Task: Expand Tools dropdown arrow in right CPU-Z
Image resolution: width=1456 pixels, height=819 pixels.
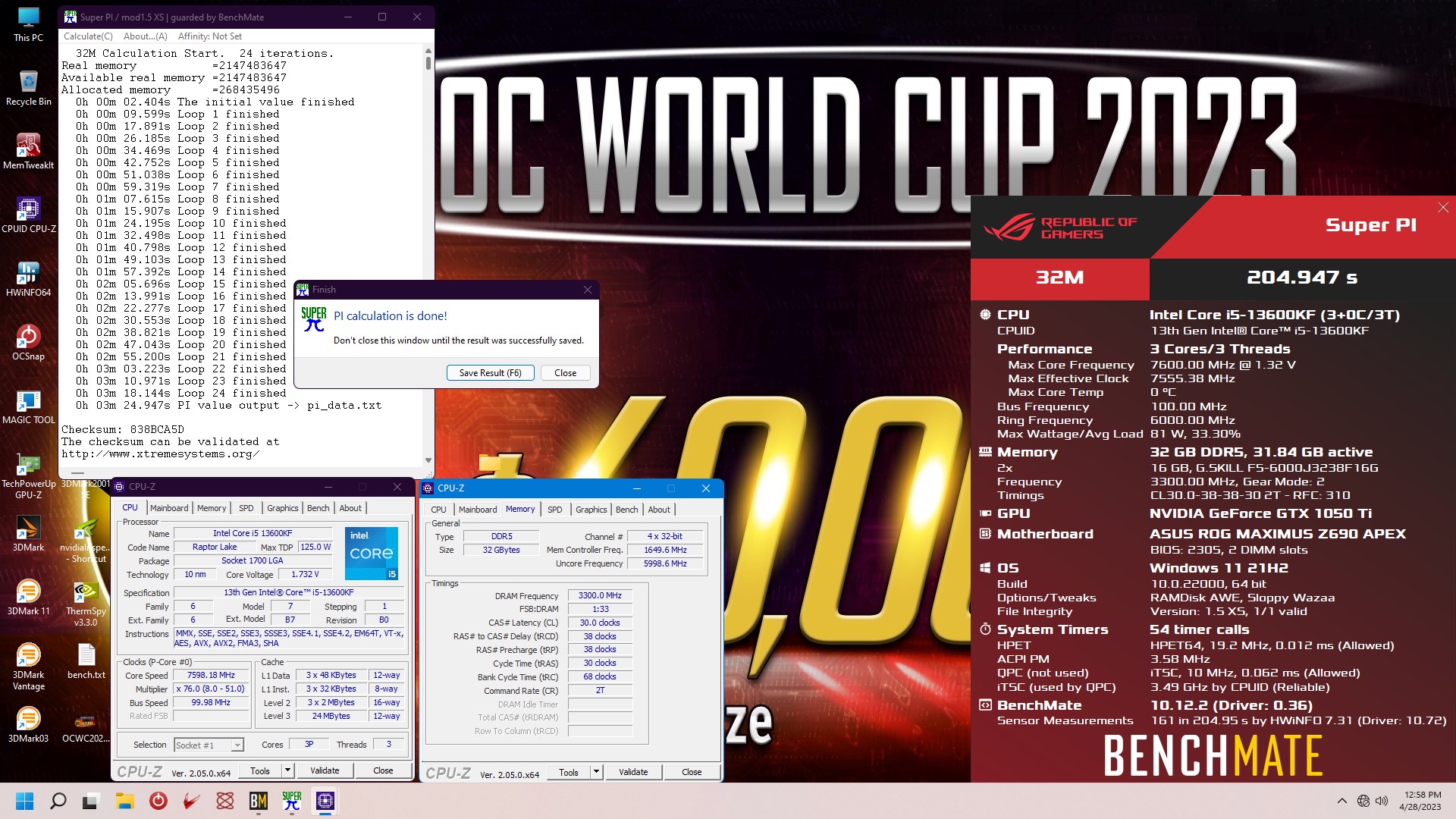Action: pos(596,772)
